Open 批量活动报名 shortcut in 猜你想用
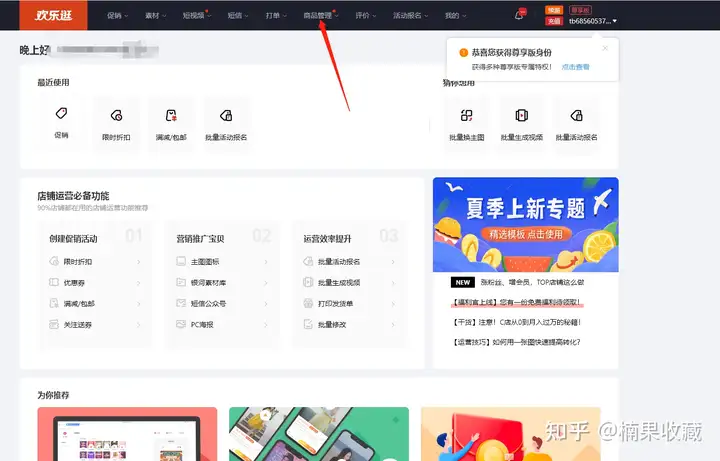720x461 pixels. click(577, 123)
